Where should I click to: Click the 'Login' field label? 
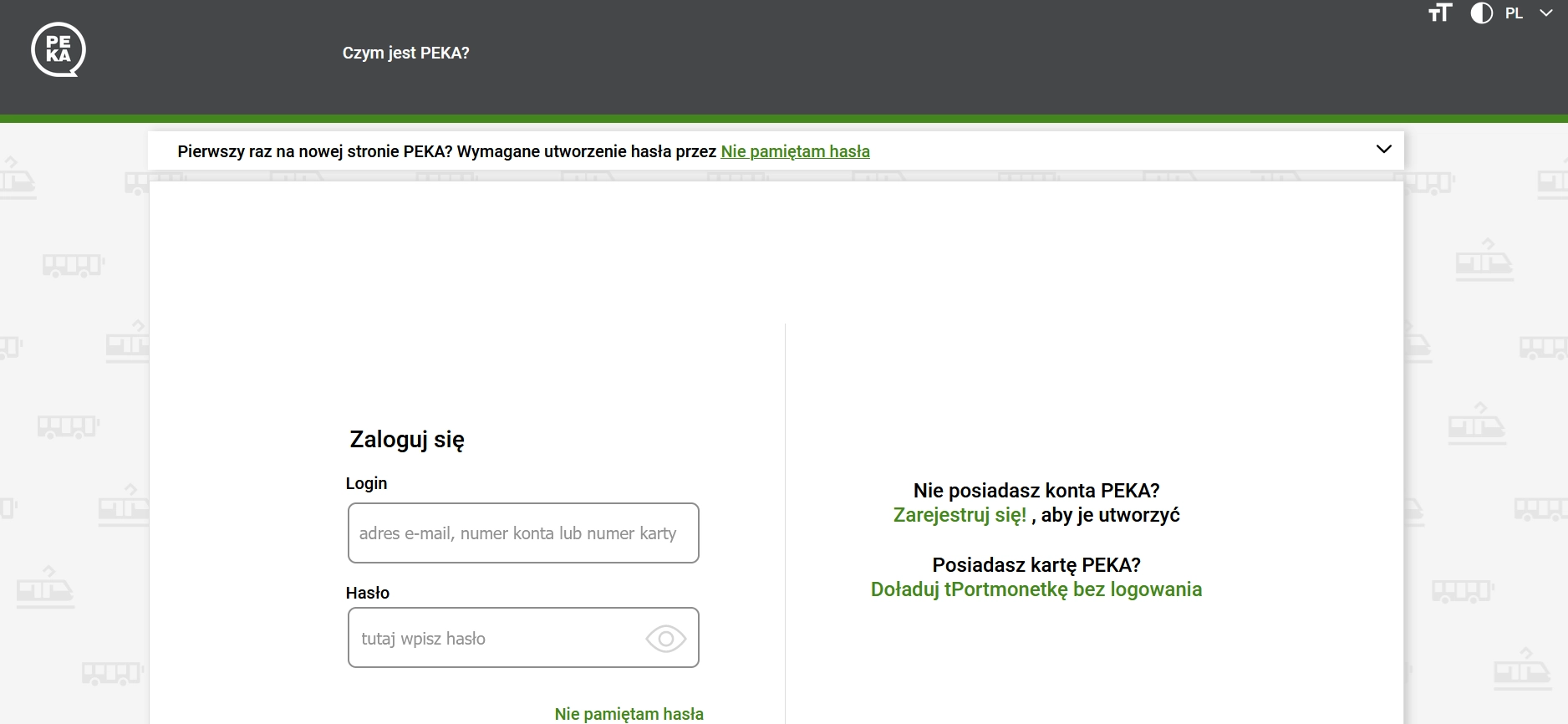pyautogui.click(x=366, y=483)
